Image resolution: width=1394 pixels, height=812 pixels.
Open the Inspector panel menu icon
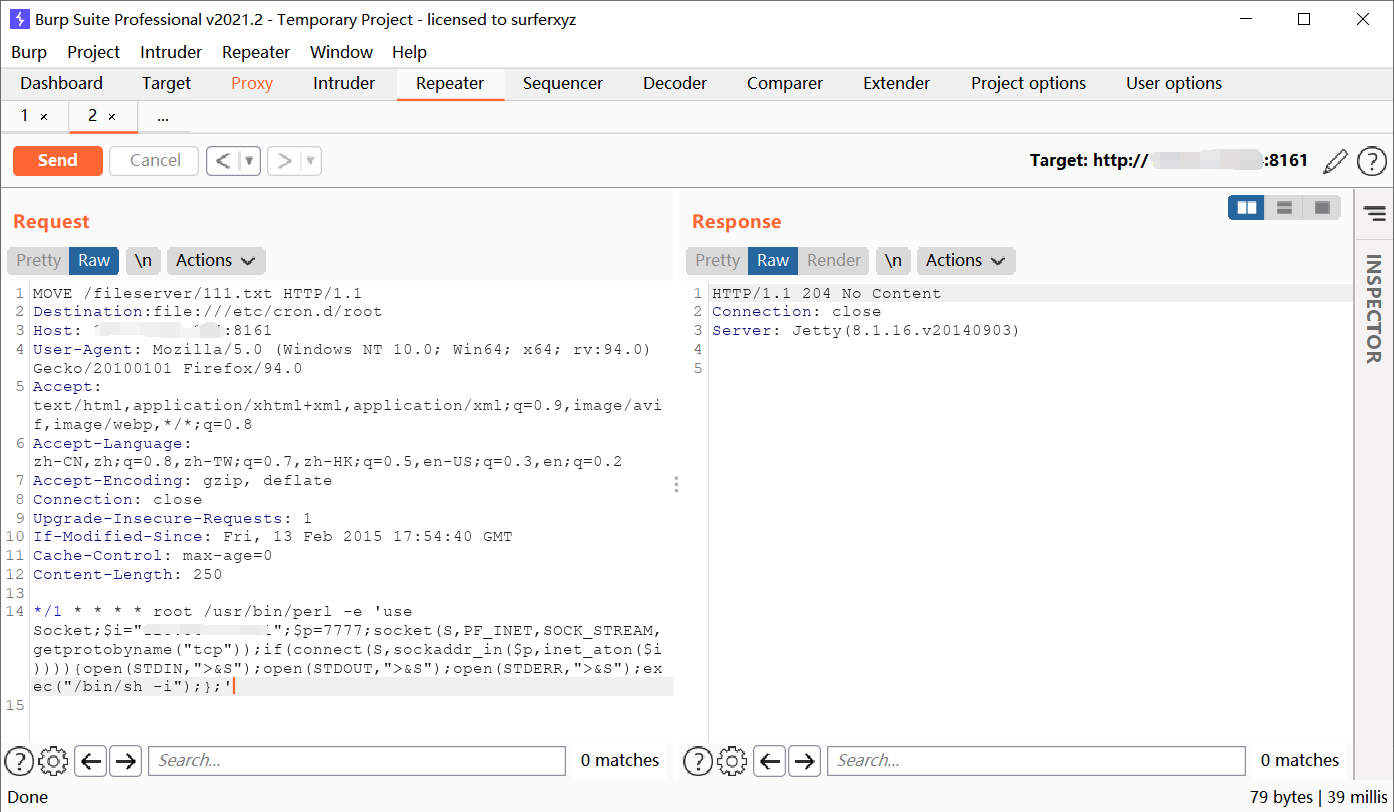coord(1374,213)
